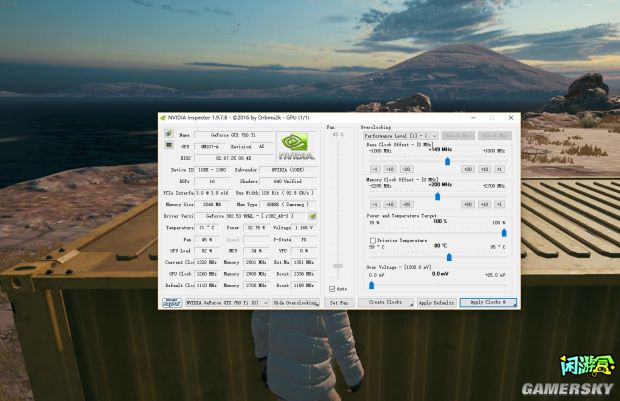
Task: Click the Apply Defaults button
Action: [x=436, y=302]
